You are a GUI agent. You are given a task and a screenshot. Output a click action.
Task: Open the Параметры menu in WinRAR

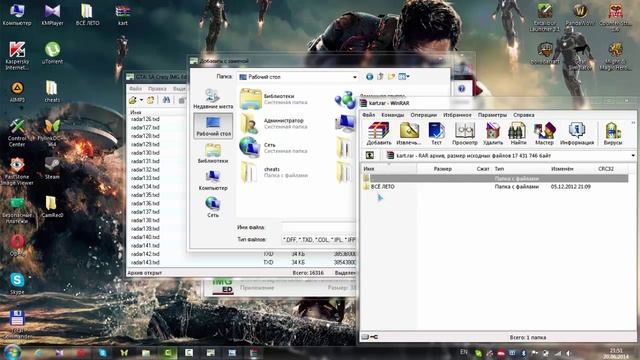click(492, 115)
